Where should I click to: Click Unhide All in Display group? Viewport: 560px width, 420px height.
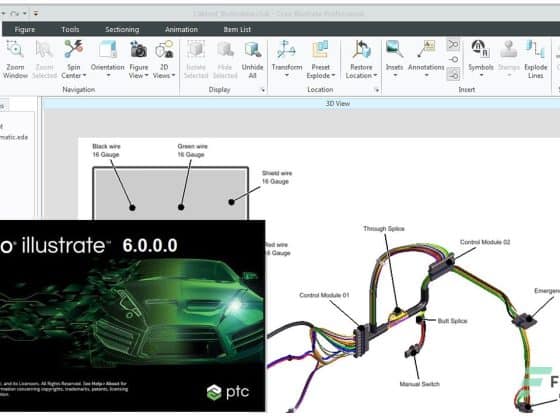pyautogui.click(x=252, y=59)
